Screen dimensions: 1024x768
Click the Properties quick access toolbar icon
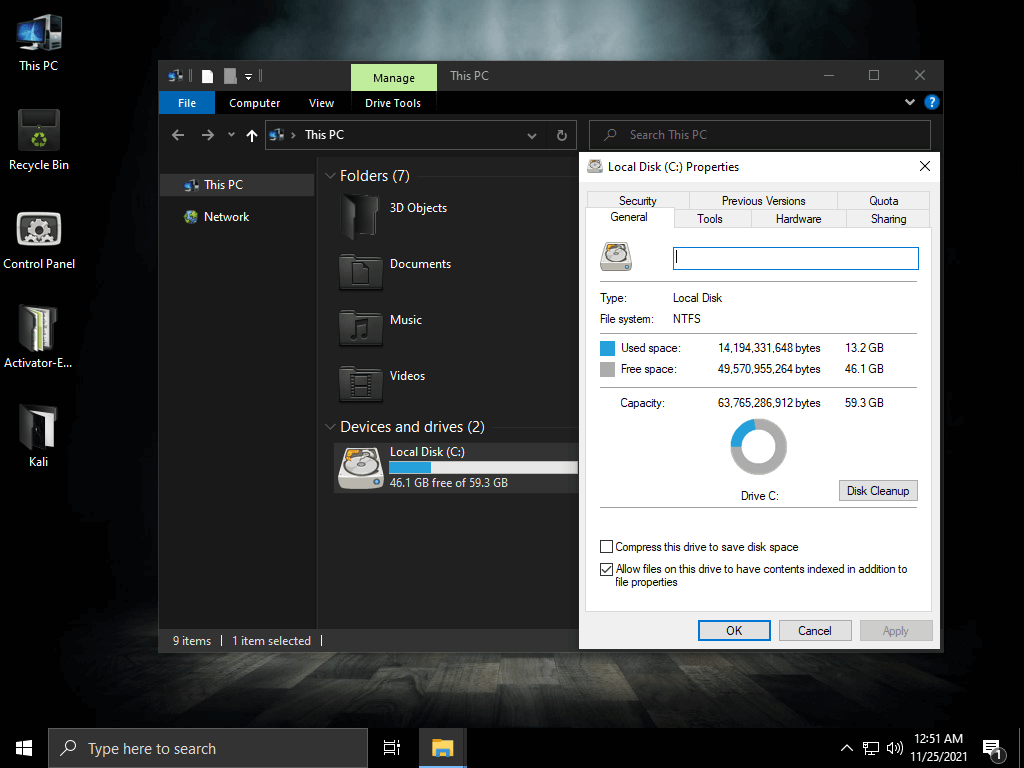click(x=207, y=76)
